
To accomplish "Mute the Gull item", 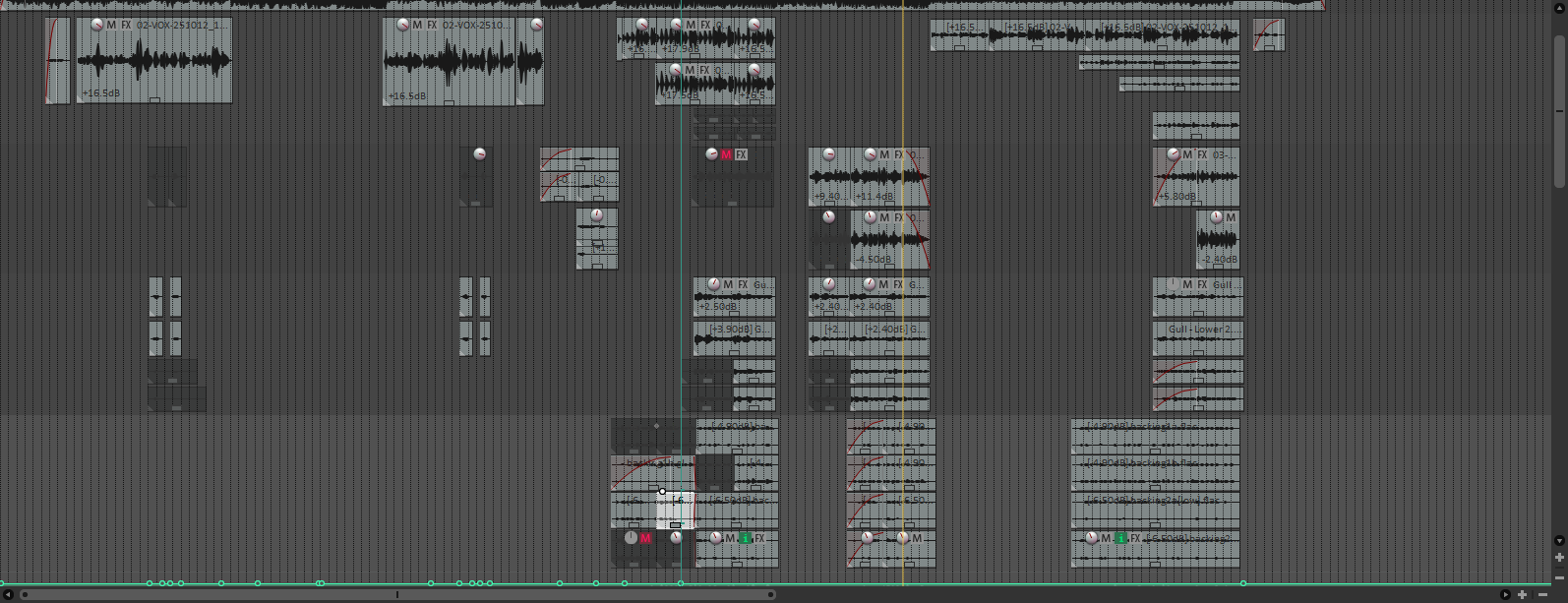I will (x=1187, y=284).
